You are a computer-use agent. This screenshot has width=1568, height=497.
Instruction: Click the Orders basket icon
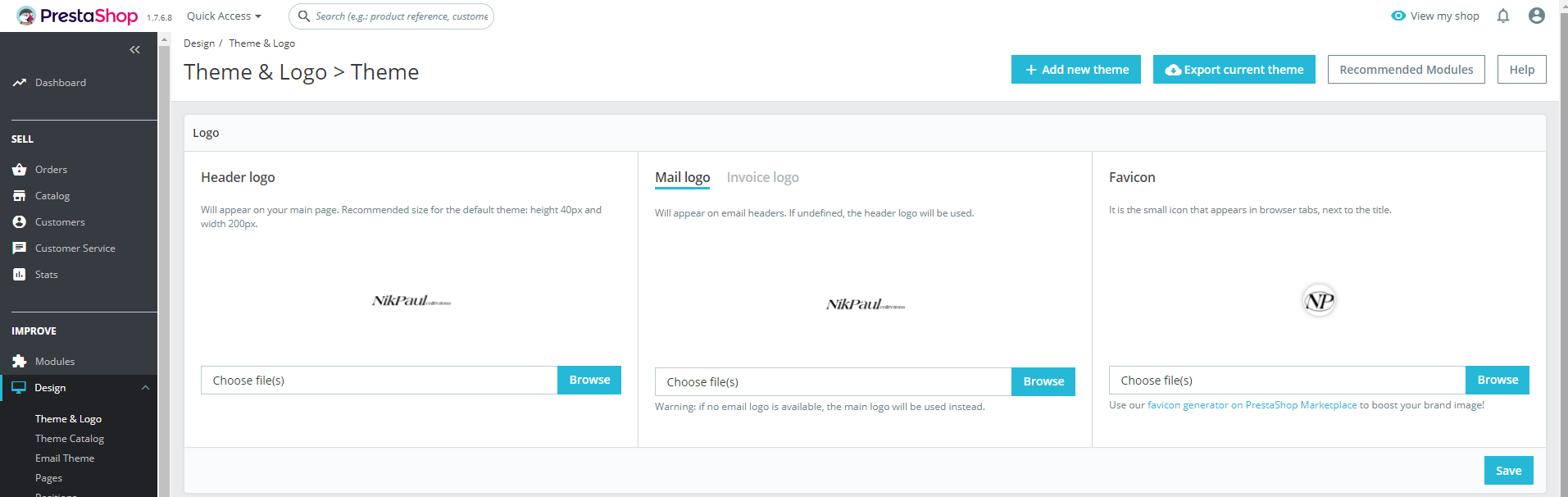(x=20, y=170)
